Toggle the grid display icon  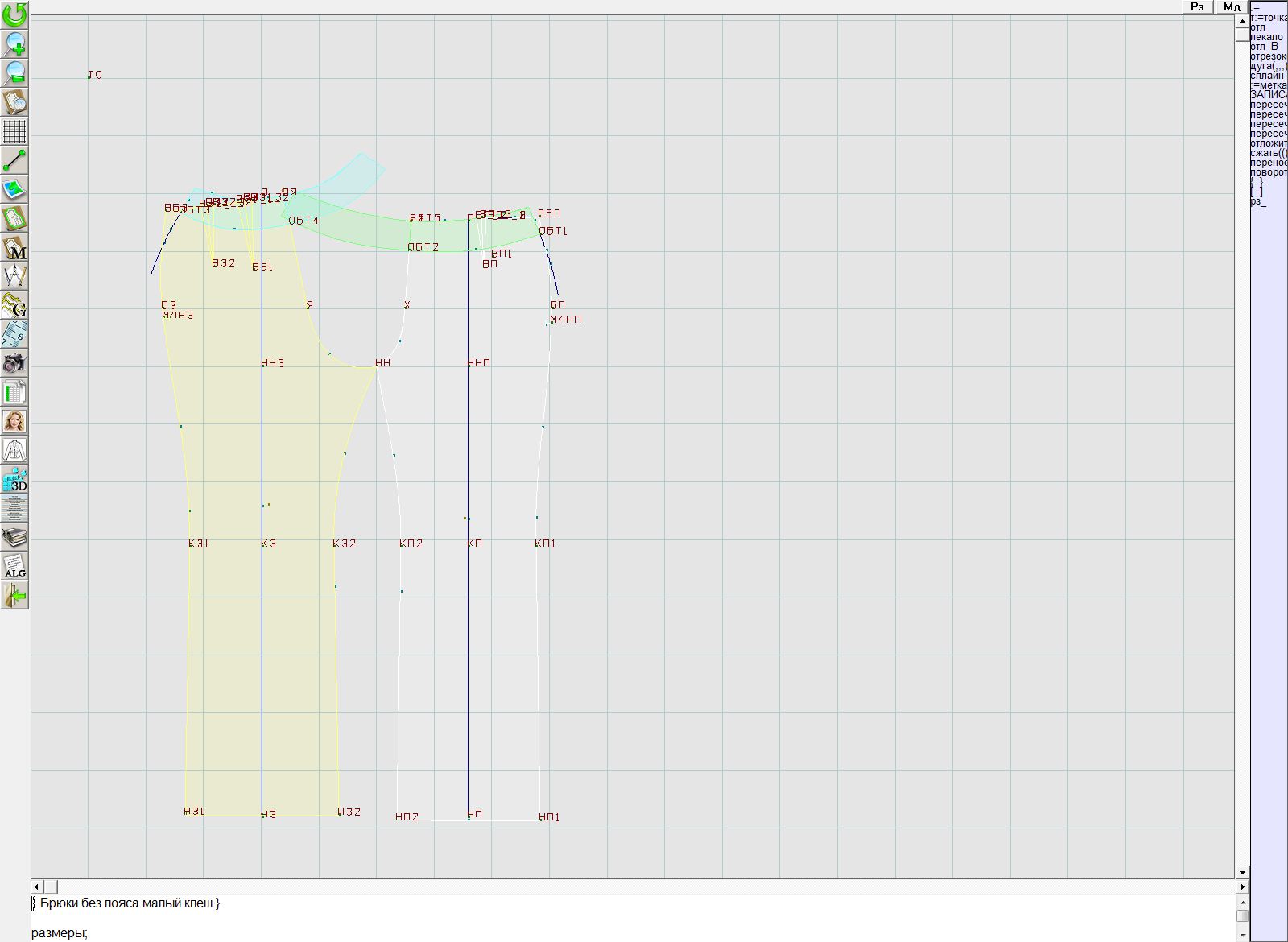(14, 130)
